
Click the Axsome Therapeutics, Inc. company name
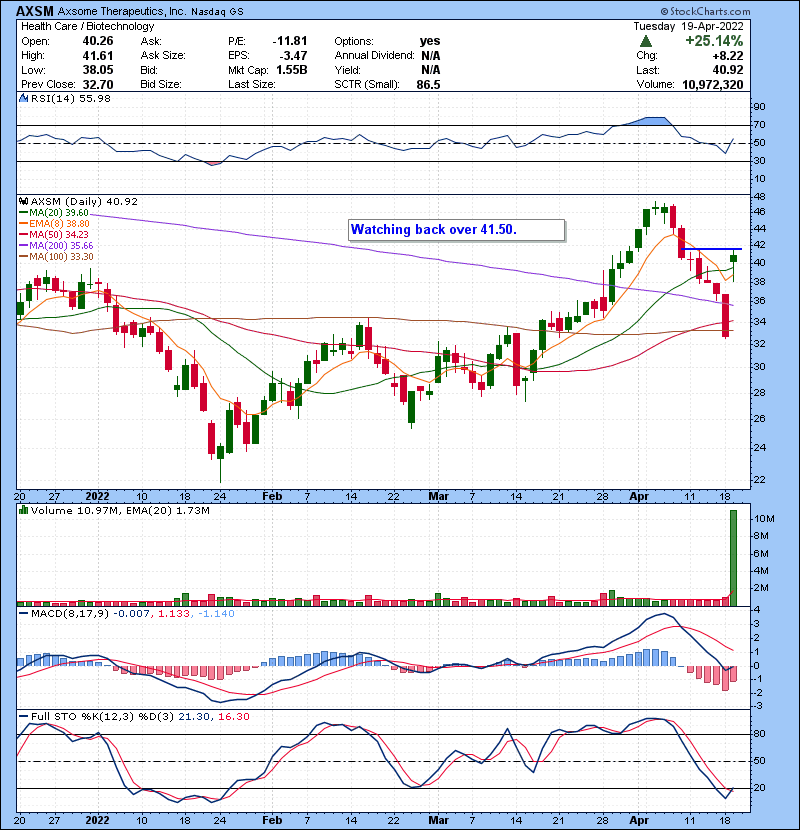coord(121,11)
